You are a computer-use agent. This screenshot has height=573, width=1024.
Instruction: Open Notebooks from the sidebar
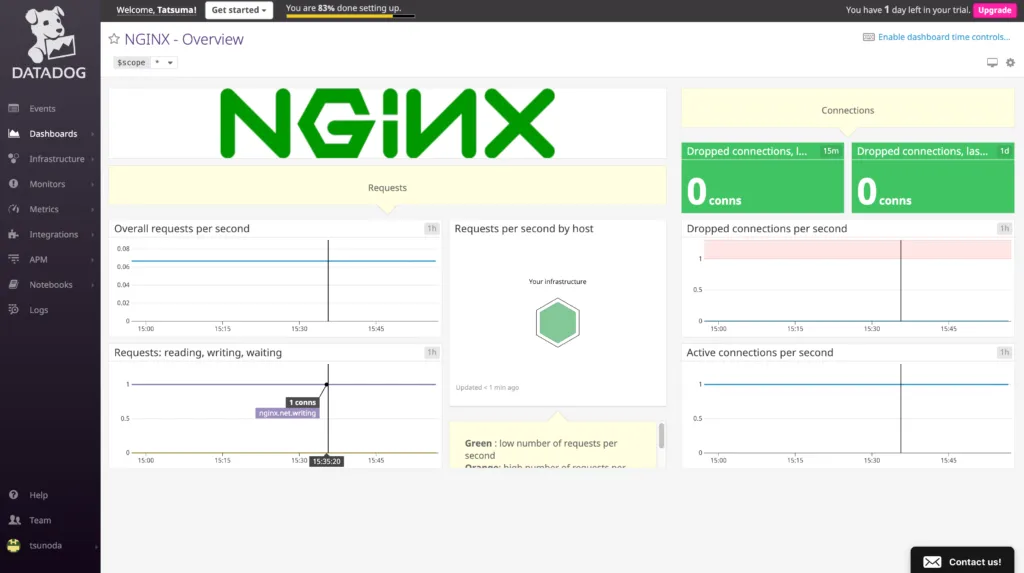click(50, 284)
